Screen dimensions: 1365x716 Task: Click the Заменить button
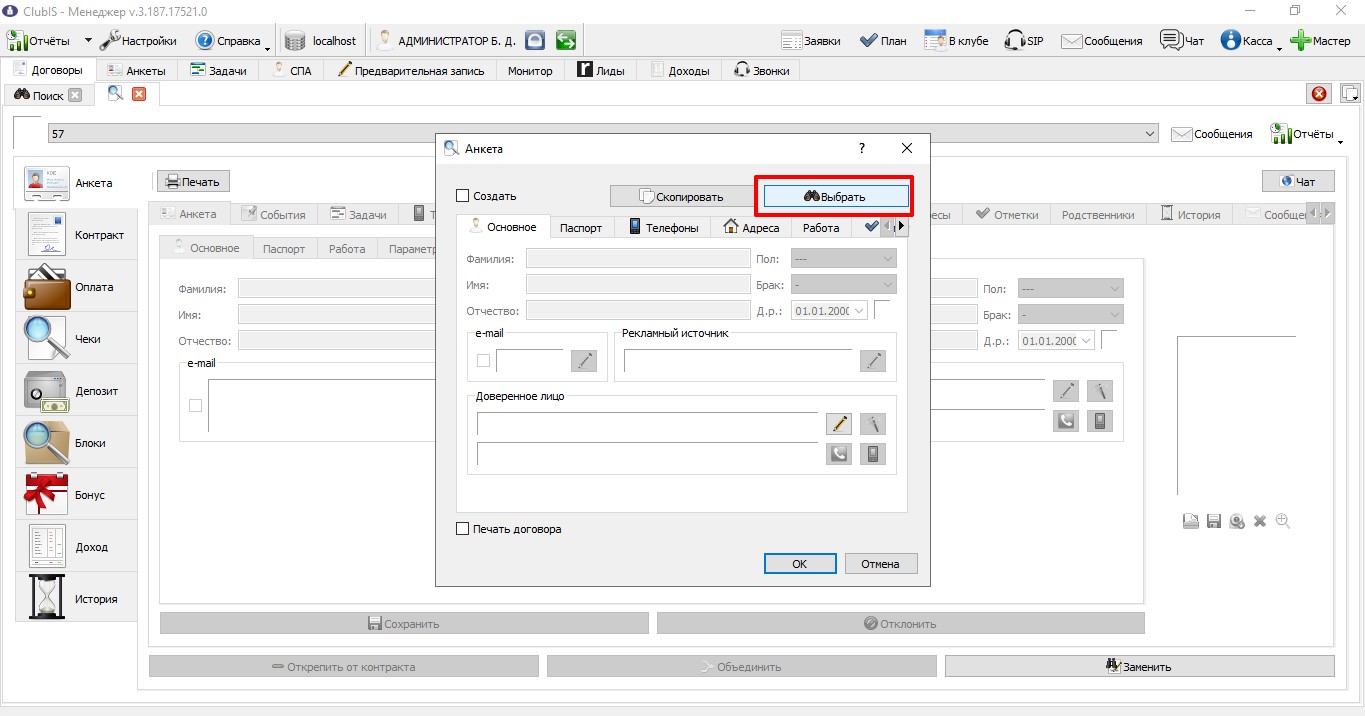[x=1139, y=666]
